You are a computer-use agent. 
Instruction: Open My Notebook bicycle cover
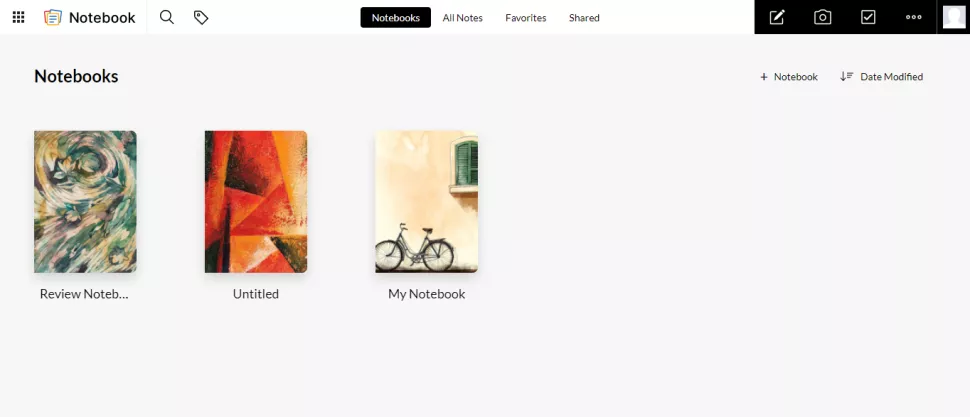click(427, 202)
